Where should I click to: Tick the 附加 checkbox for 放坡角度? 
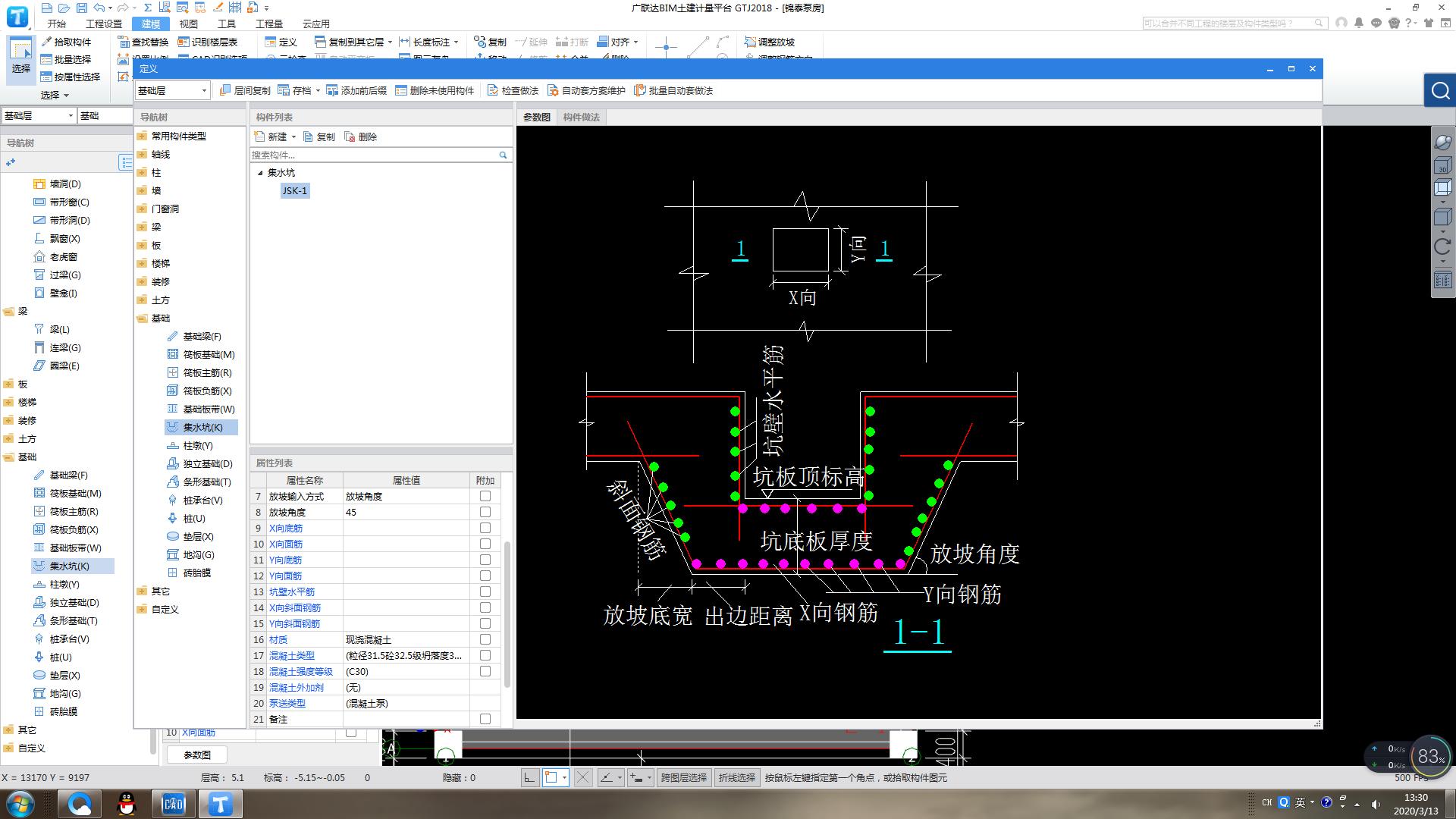point(485,512)
